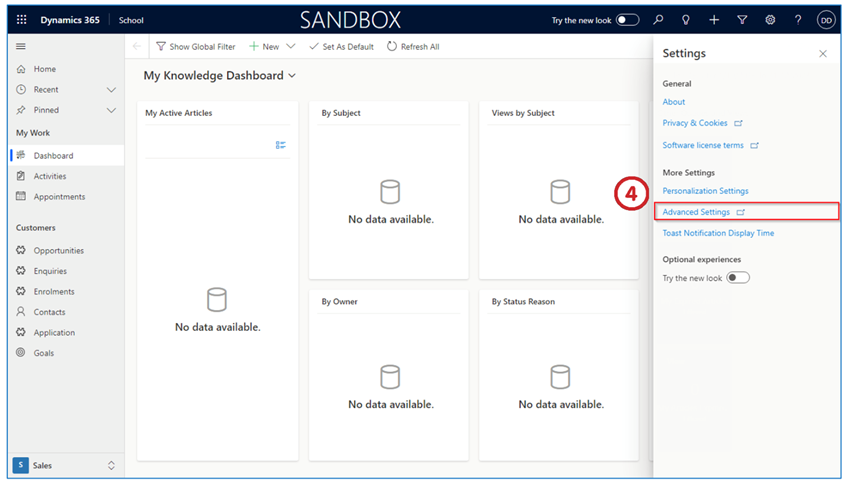Toggle Try the new look in header
The width and height of the screenshot is (856, 492).
click(x=627, y=20)
